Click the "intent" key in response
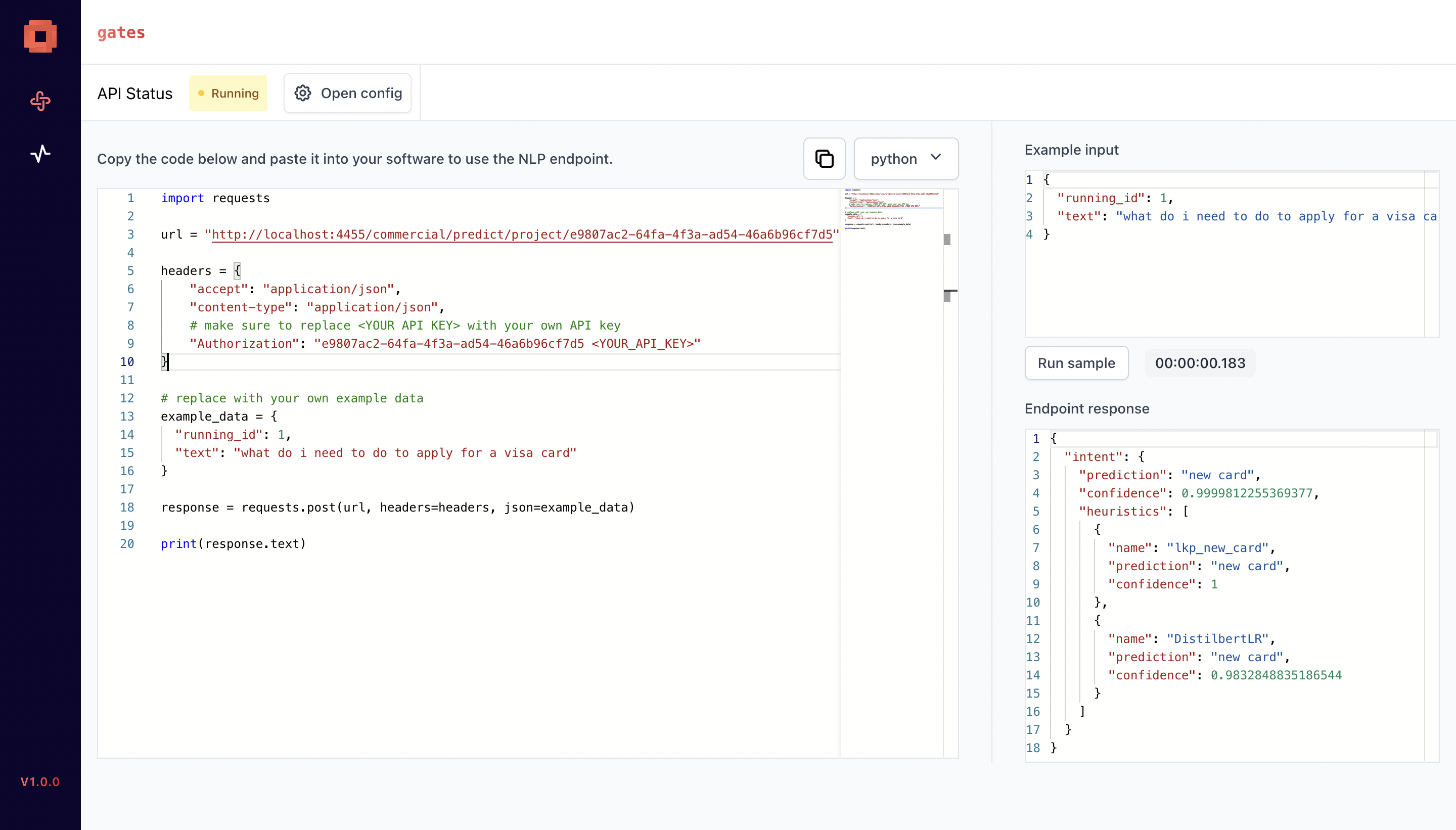Viewport: 1456px width, 830px height. pyautogui.click(x=1094, y=456)
